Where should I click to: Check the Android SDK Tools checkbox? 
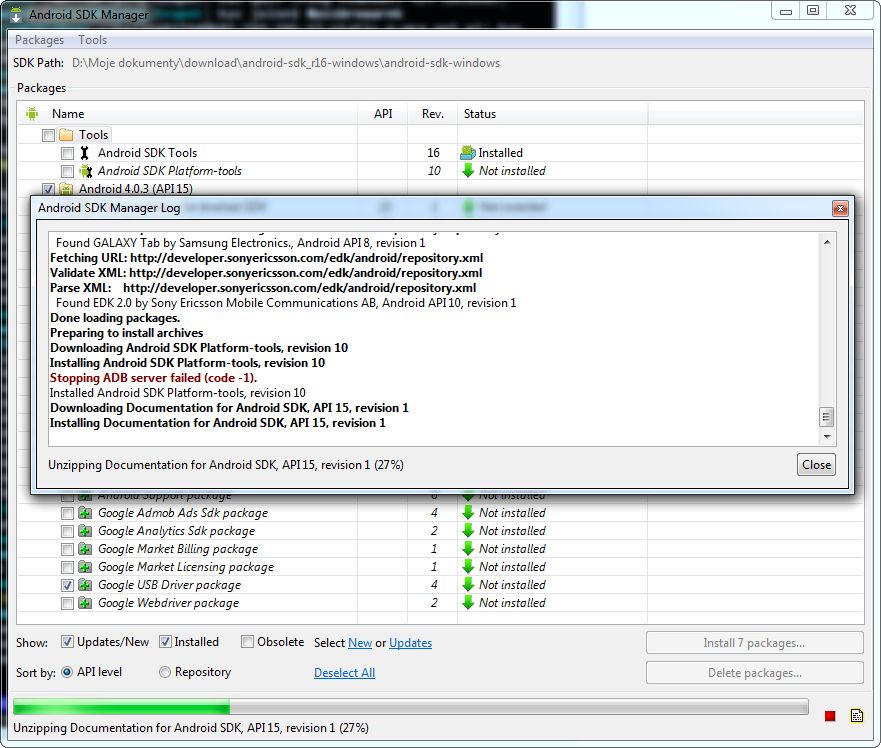click(67, 153)
